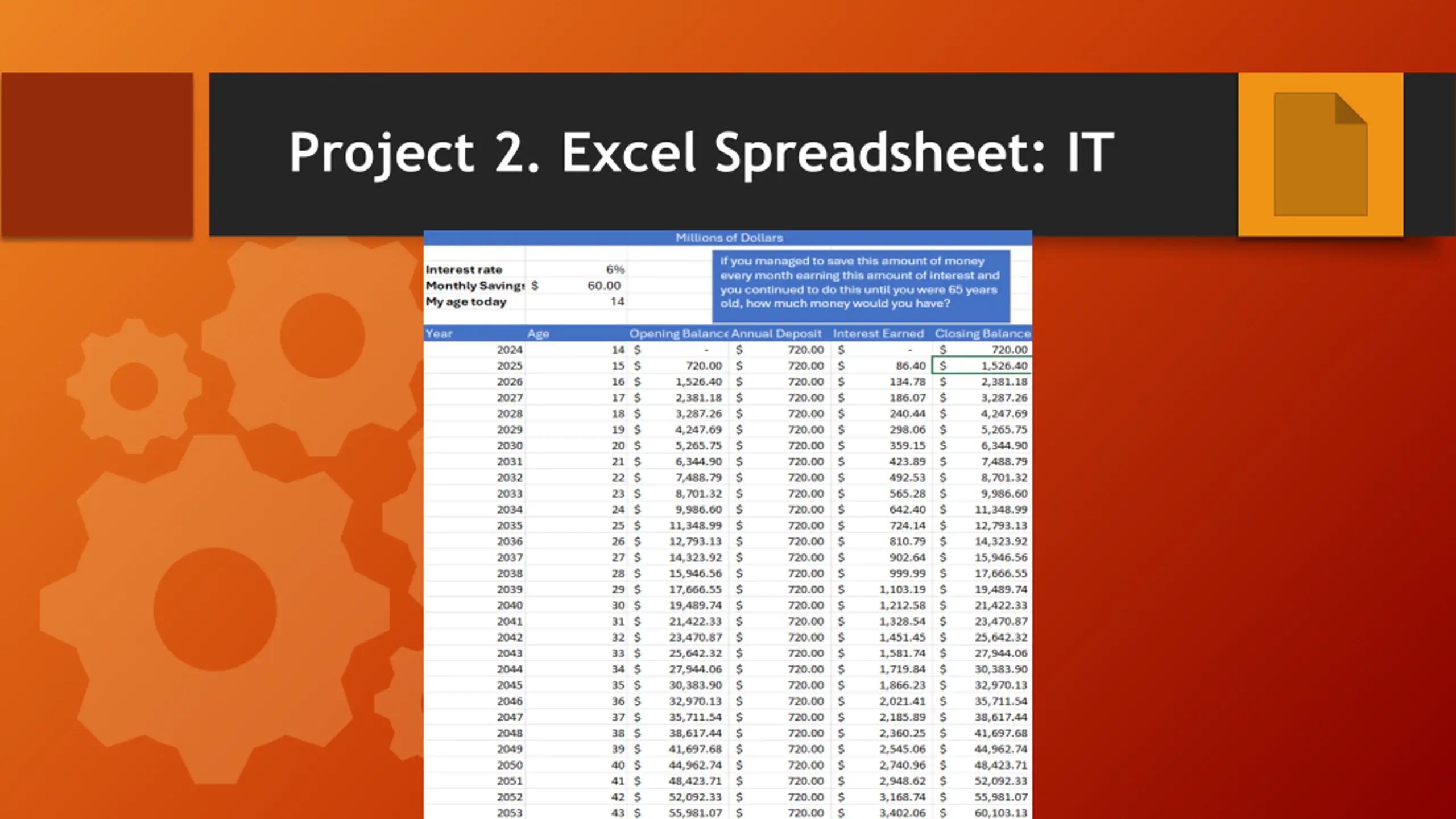
Task: Click the 'Interest rate' label cell
Action: [x=464, y=270]
